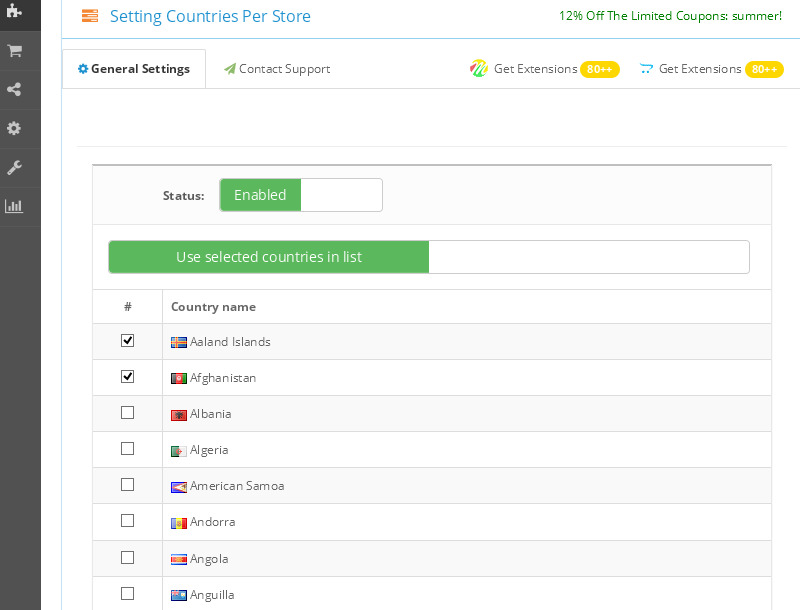The height and width of the screenshot is (610, 800).
Task: Open the Contact Support tab
Action: pyautogui.click(x=277, y=69)
